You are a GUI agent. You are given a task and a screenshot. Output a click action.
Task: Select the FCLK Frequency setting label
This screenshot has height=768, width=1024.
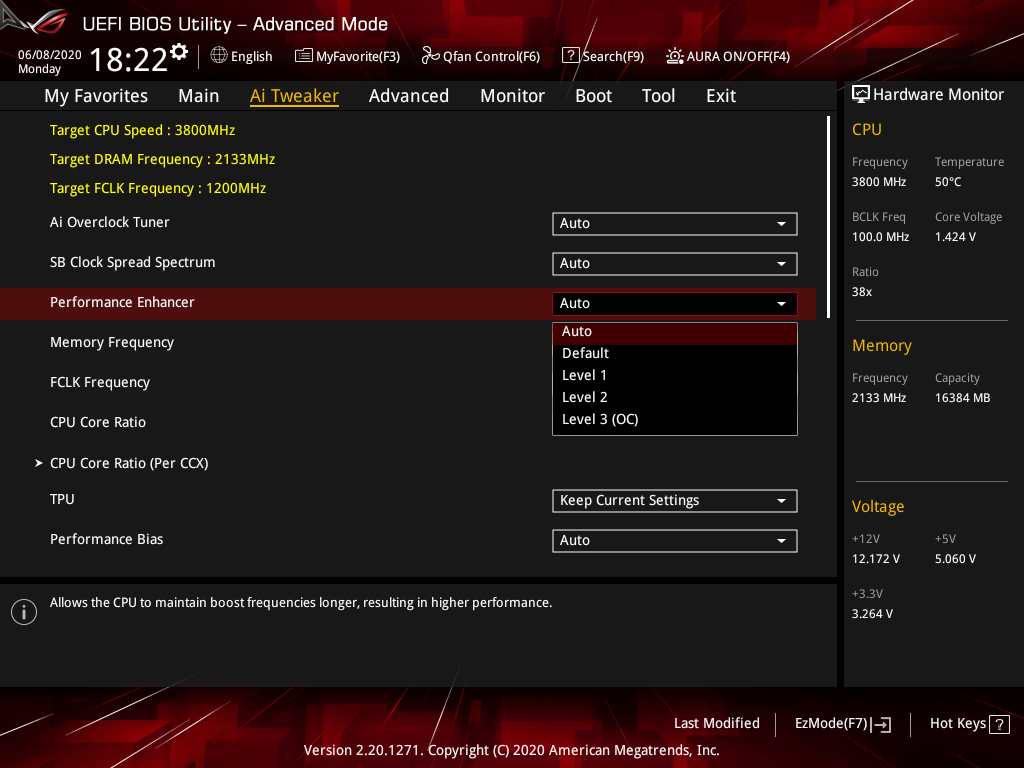click(100, 383)
